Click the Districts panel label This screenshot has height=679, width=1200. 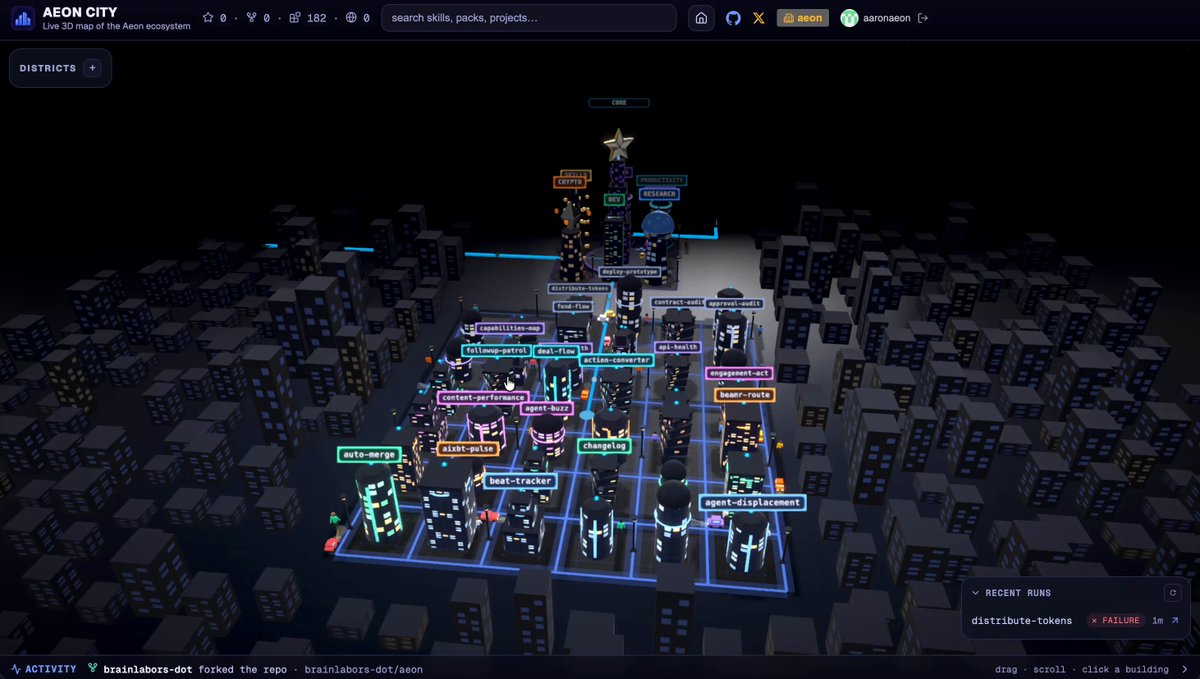click(47, 68)
